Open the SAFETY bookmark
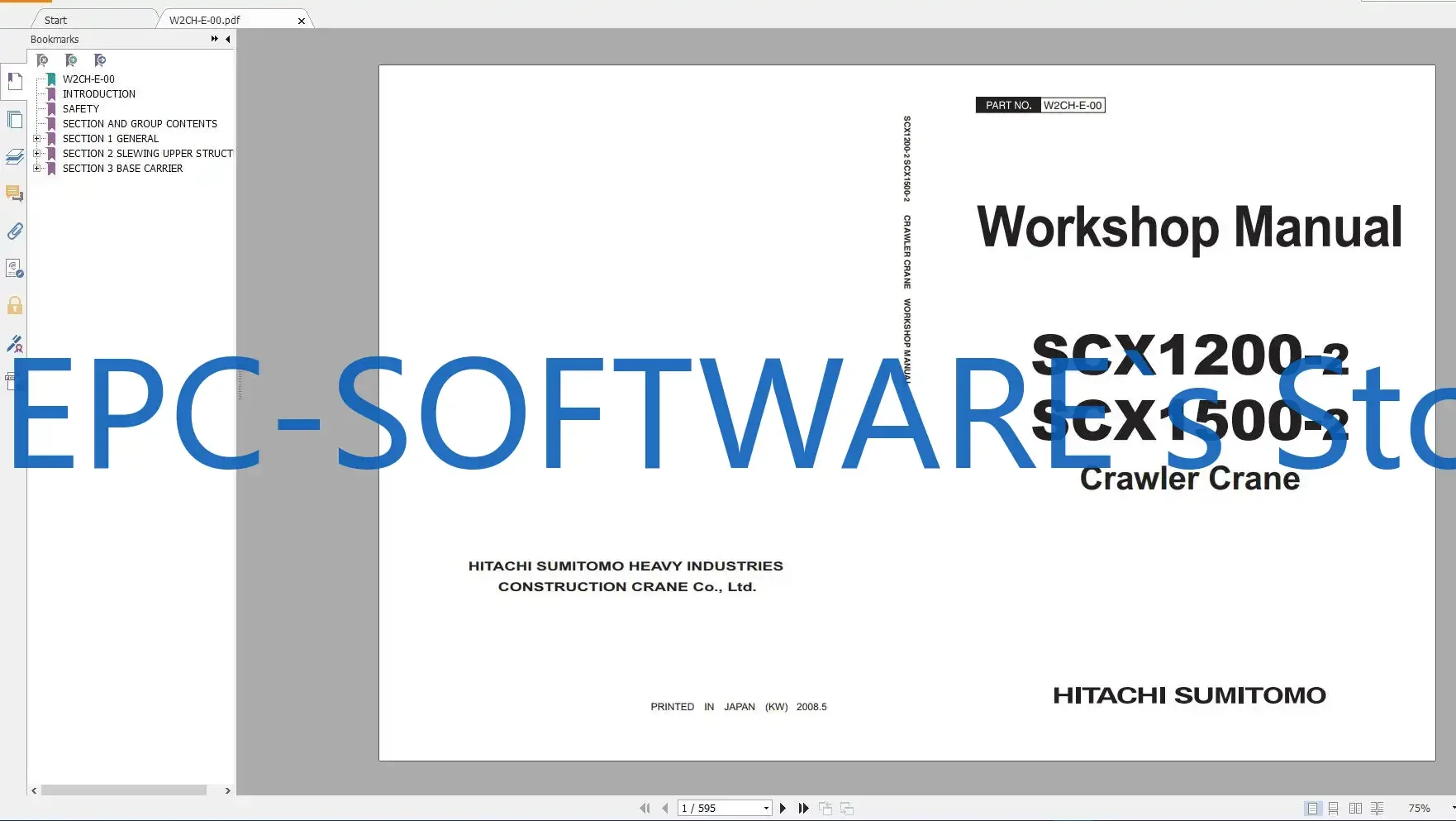 point(81,109)
